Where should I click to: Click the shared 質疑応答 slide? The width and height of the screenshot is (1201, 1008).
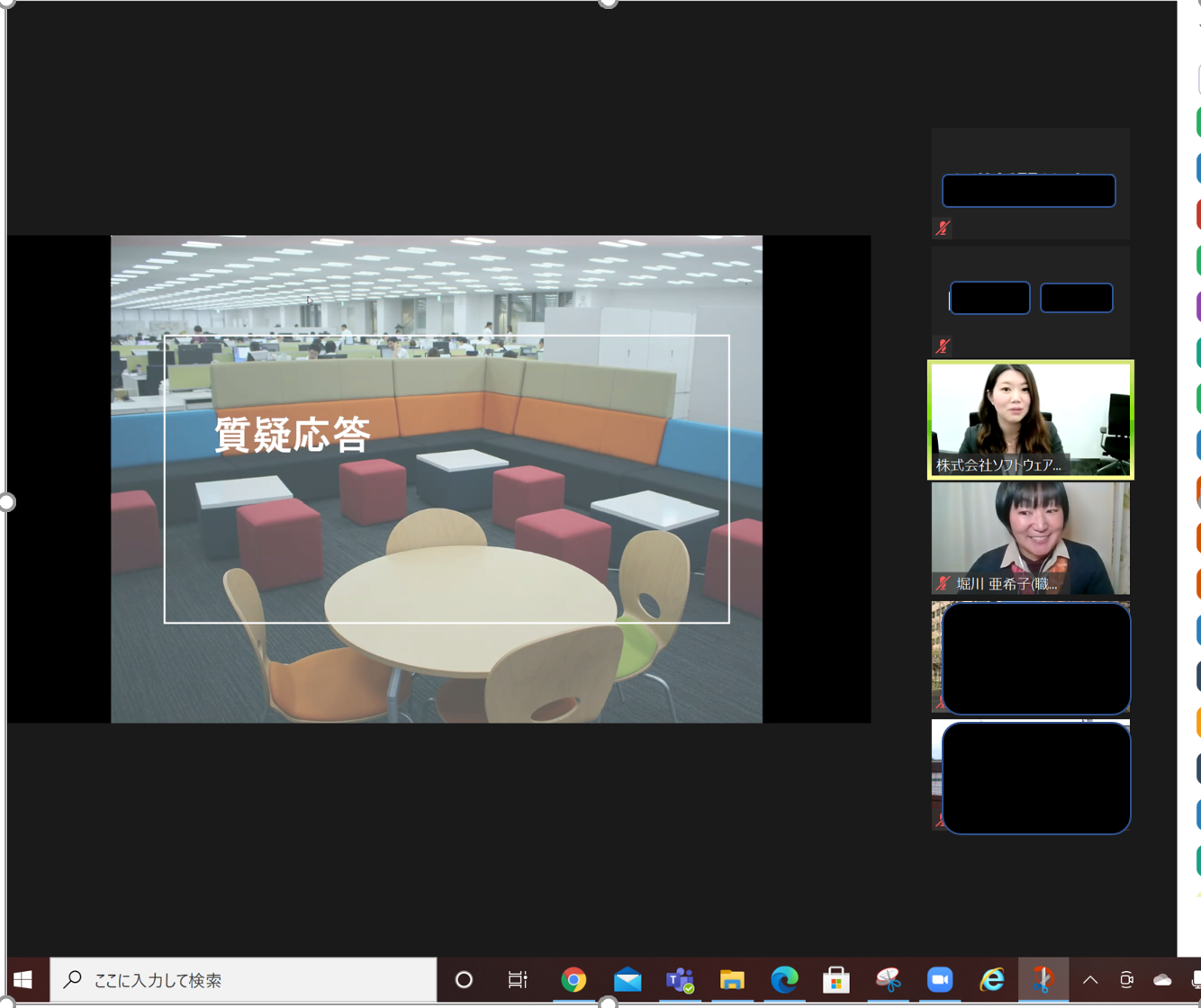pos(437,479)
